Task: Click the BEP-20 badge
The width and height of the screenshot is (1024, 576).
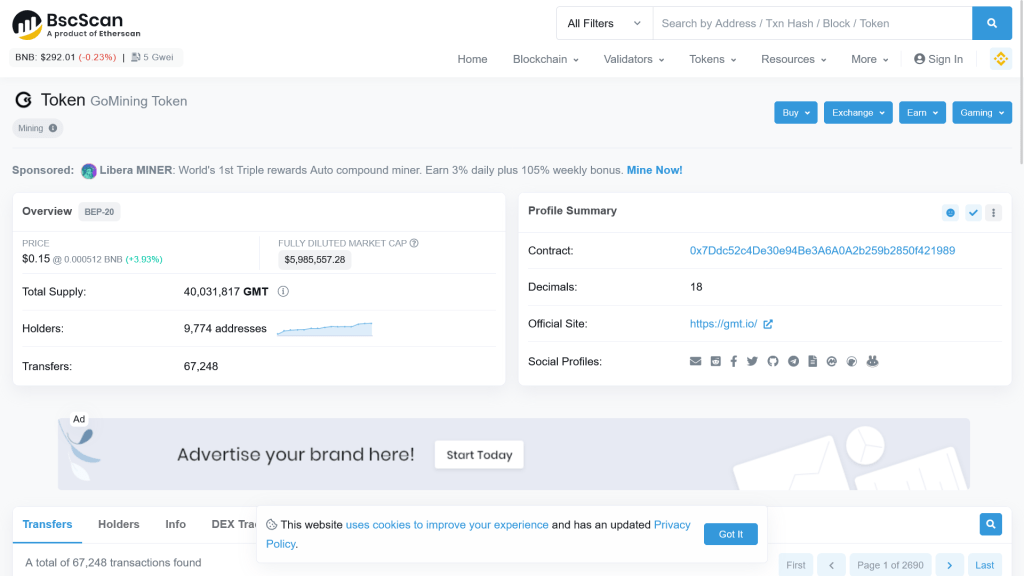Action: coord(99,212)
